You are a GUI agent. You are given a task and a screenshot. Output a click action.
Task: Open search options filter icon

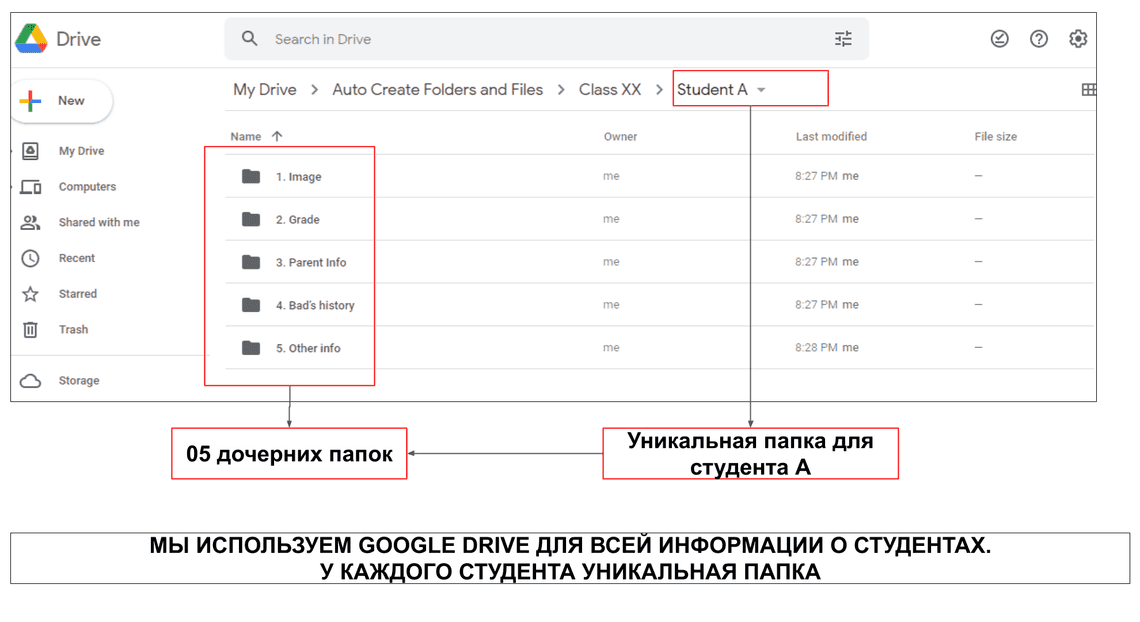pyautogui.click(x=843, y=39)
